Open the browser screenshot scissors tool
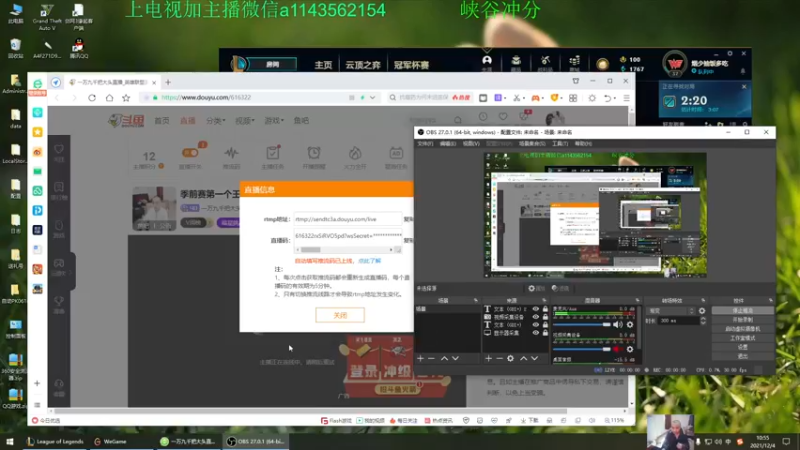This screenshot has height=450, width=800. point(517,97)
